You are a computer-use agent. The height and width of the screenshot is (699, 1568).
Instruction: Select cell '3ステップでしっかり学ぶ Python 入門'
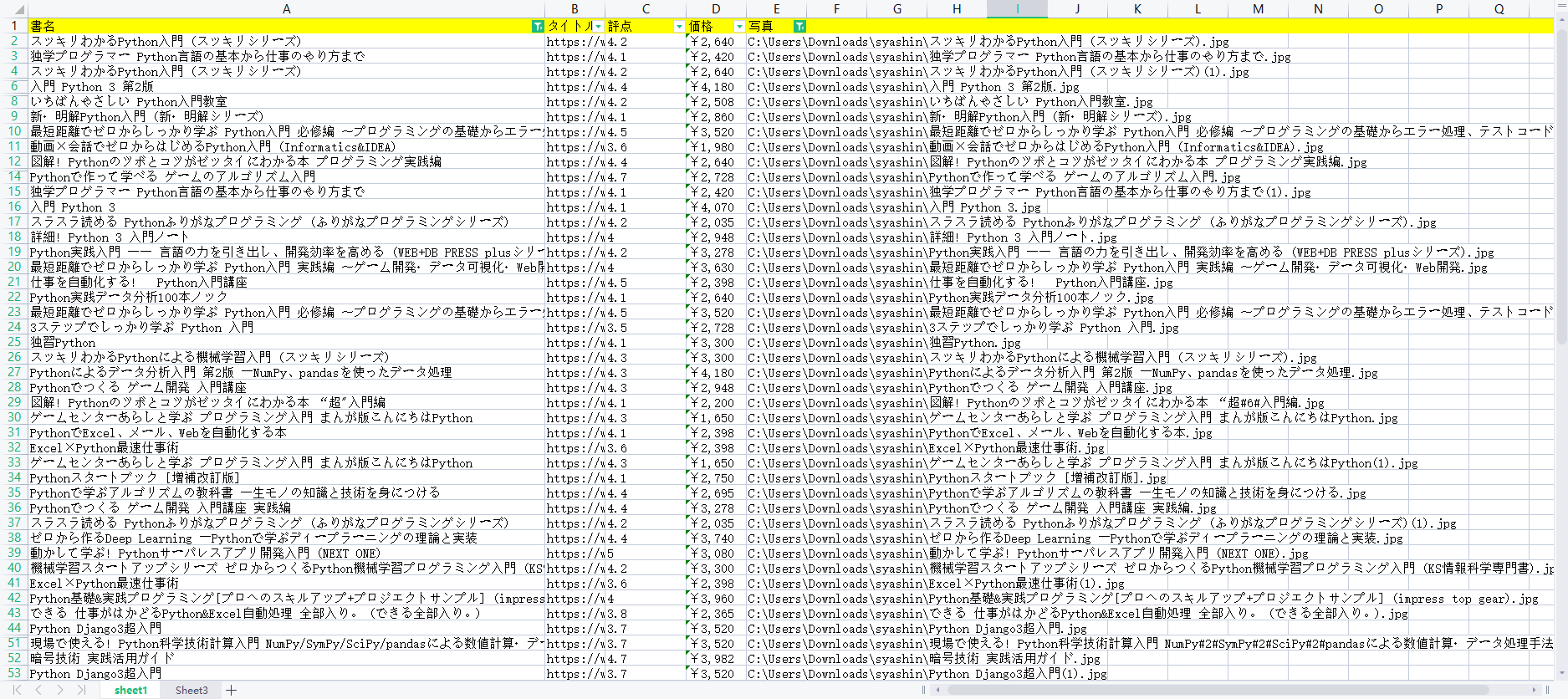[x=287, y=327]
